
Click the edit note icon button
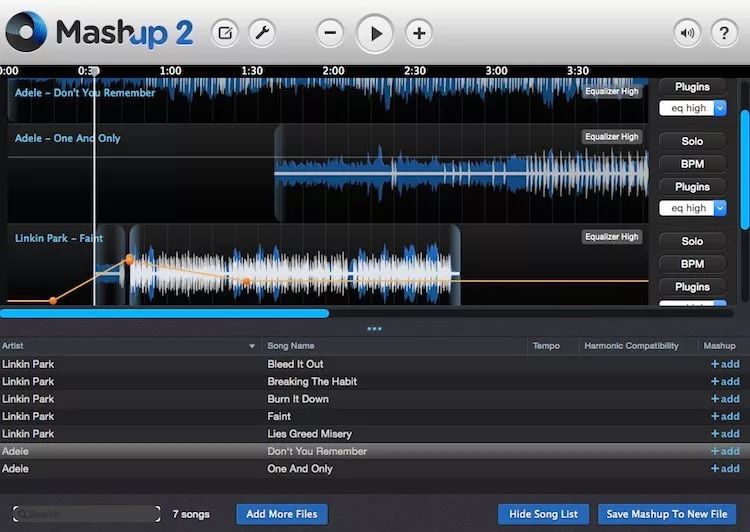tap(225, 33)
